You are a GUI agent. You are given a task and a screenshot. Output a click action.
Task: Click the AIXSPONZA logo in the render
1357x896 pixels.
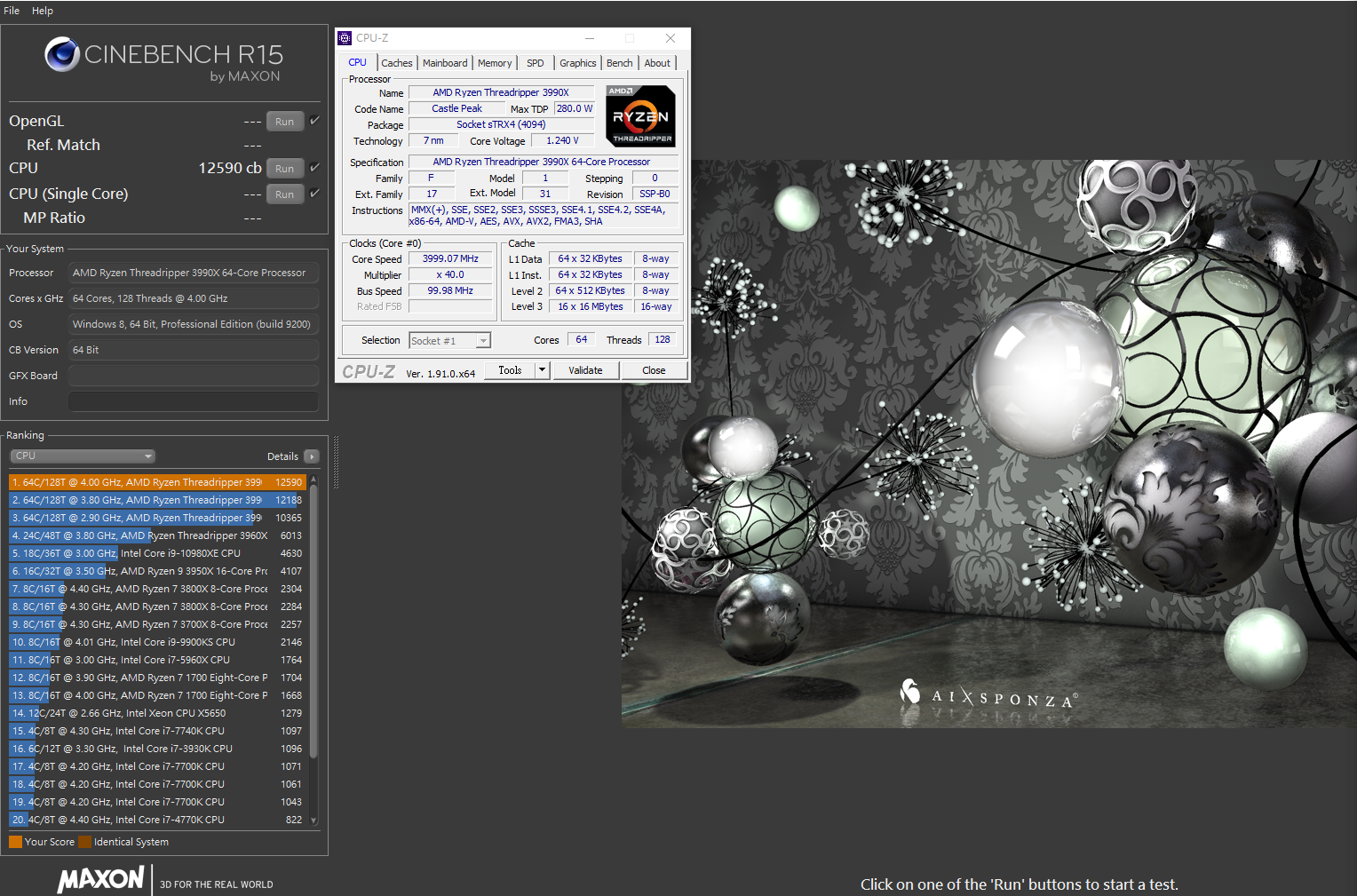point(989,694)
